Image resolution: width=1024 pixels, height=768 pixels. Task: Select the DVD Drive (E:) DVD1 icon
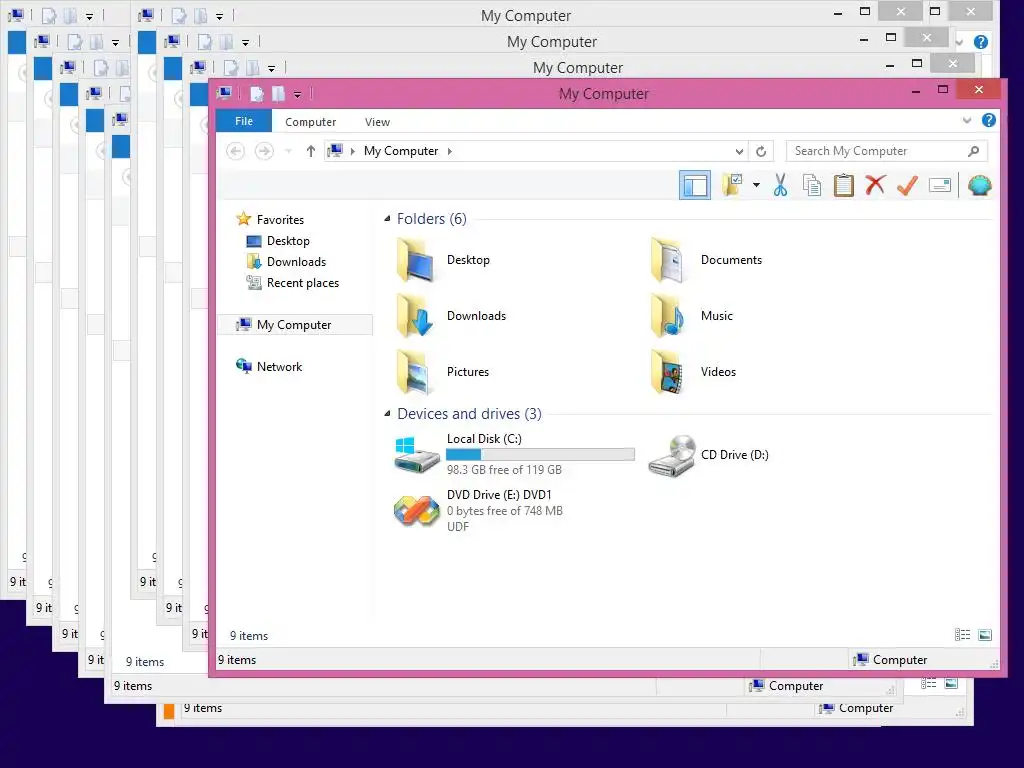click(416, 511)
